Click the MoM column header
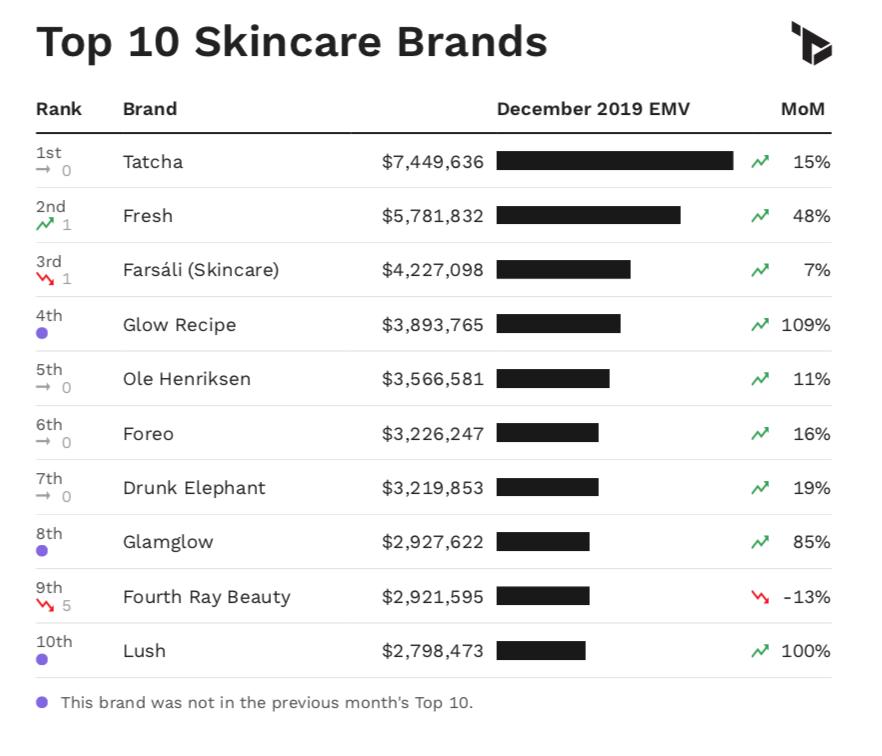 tap(803, 109)
